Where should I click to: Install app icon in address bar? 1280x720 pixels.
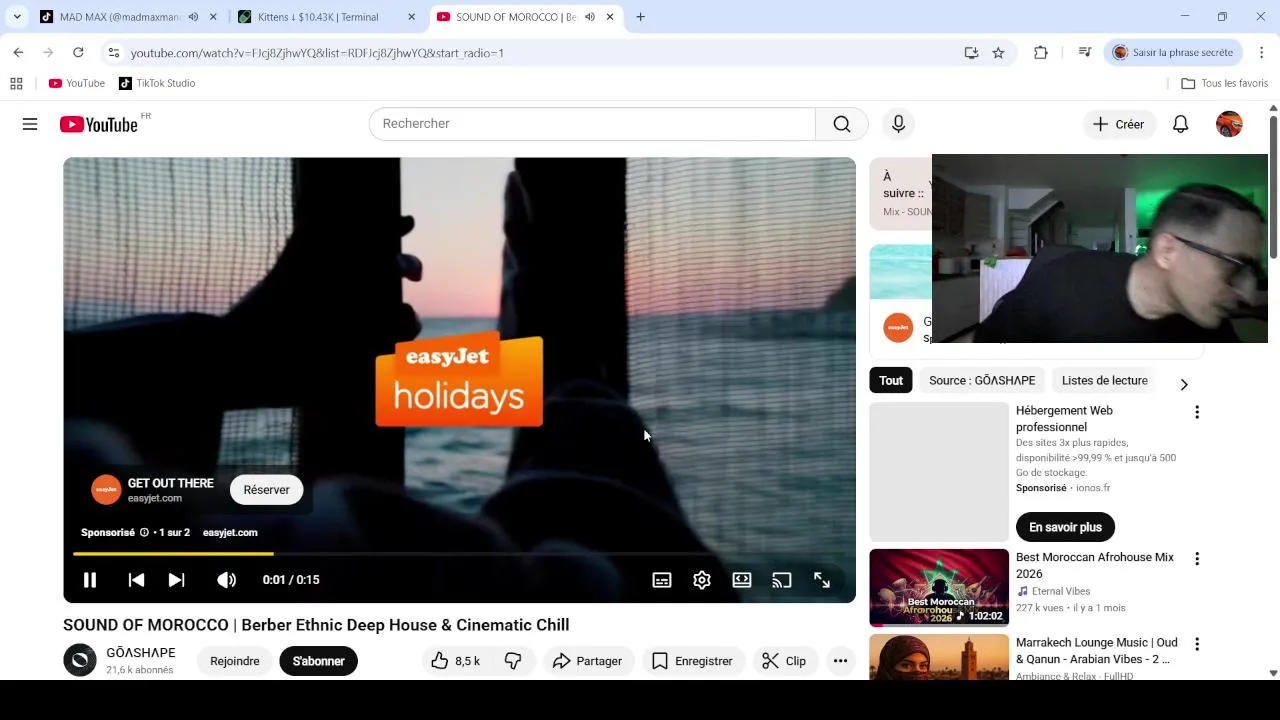pyautogui.click(x=971, y=53)
